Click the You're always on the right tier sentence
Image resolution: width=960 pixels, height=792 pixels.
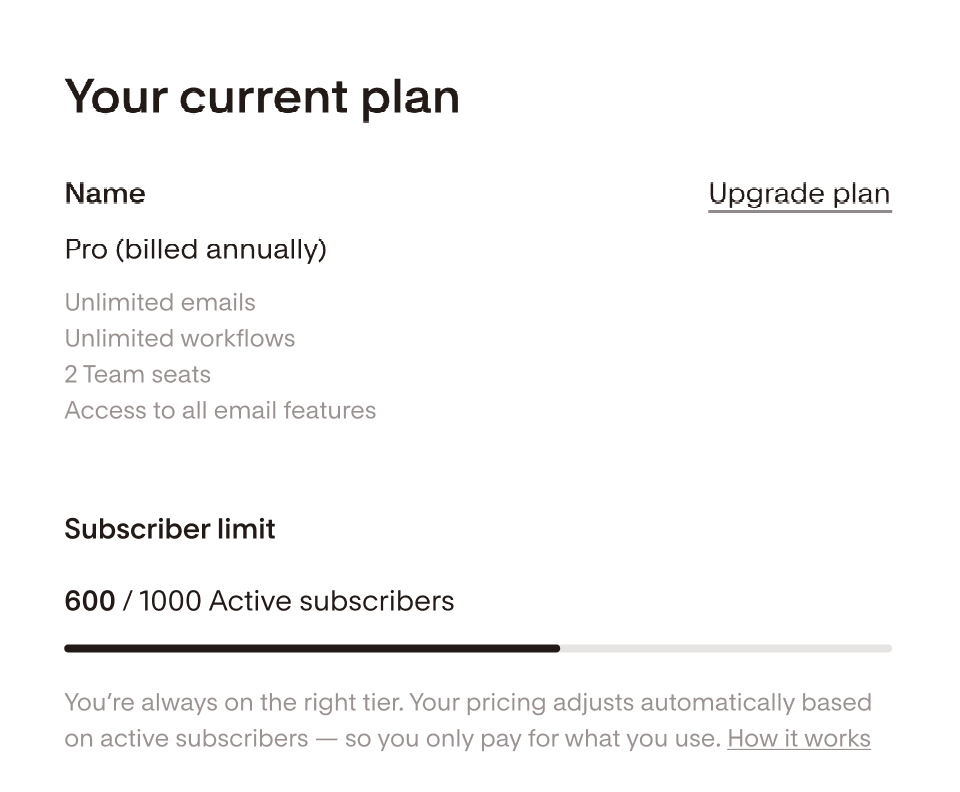(x=234, y=702)
